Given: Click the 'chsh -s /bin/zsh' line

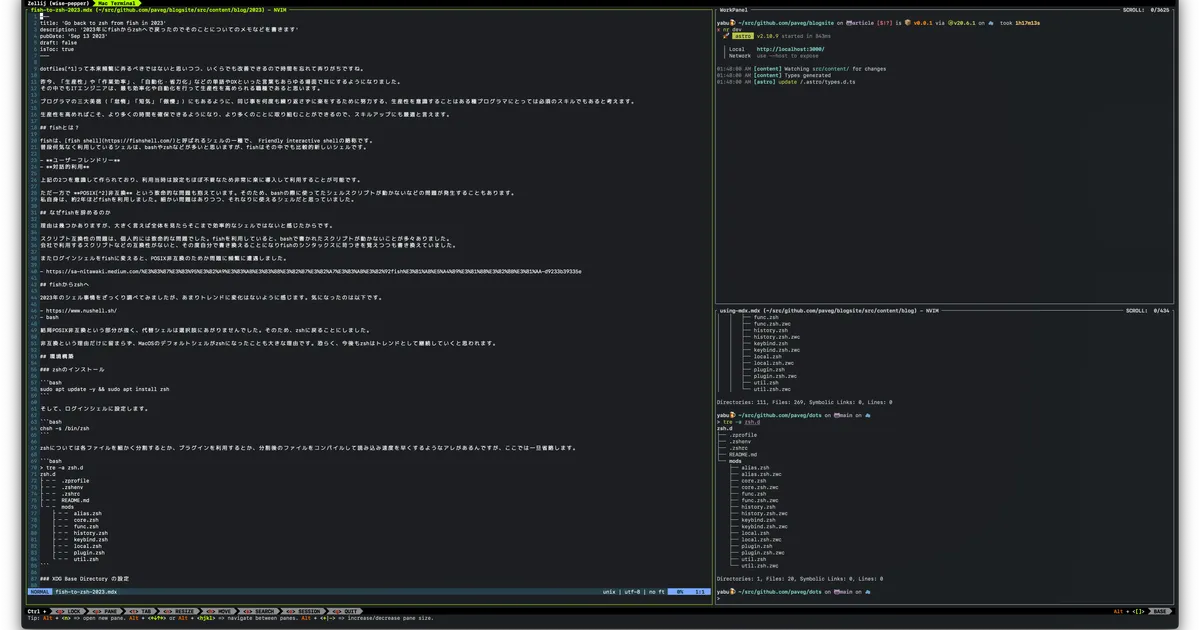Looking at the screenshot, I should (65, 428).
